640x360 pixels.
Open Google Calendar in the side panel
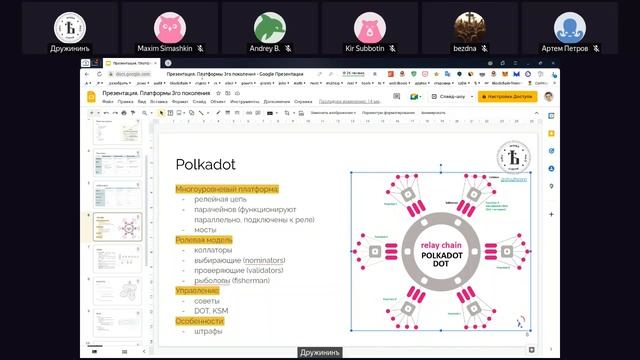coord(551,116)
